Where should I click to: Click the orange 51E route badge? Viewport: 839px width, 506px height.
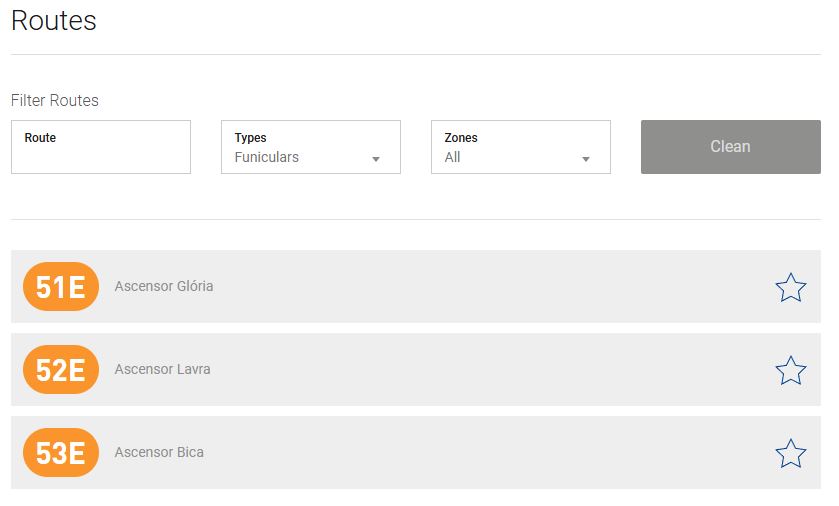click(61, 287)
